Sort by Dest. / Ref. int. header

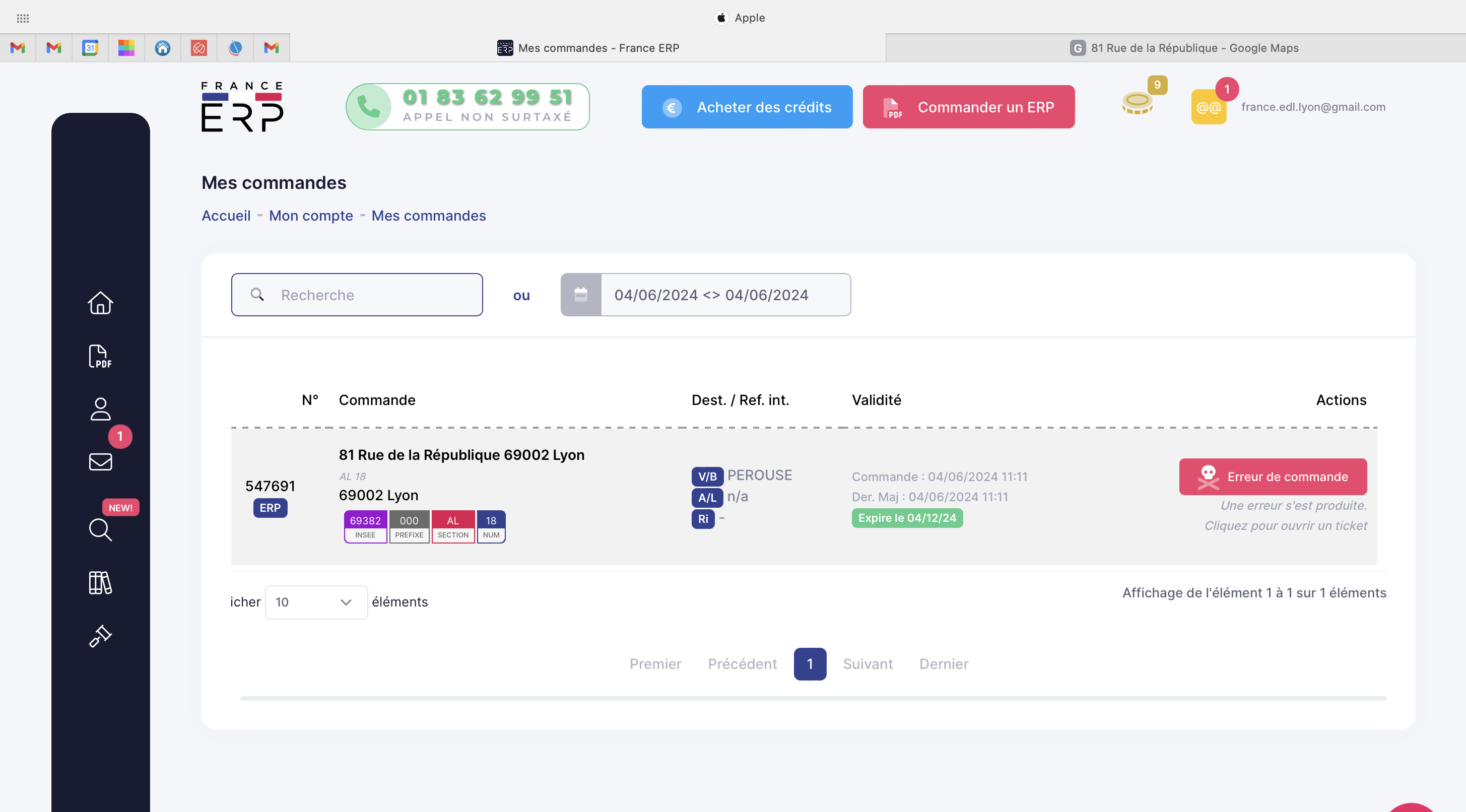pos(740,400)
